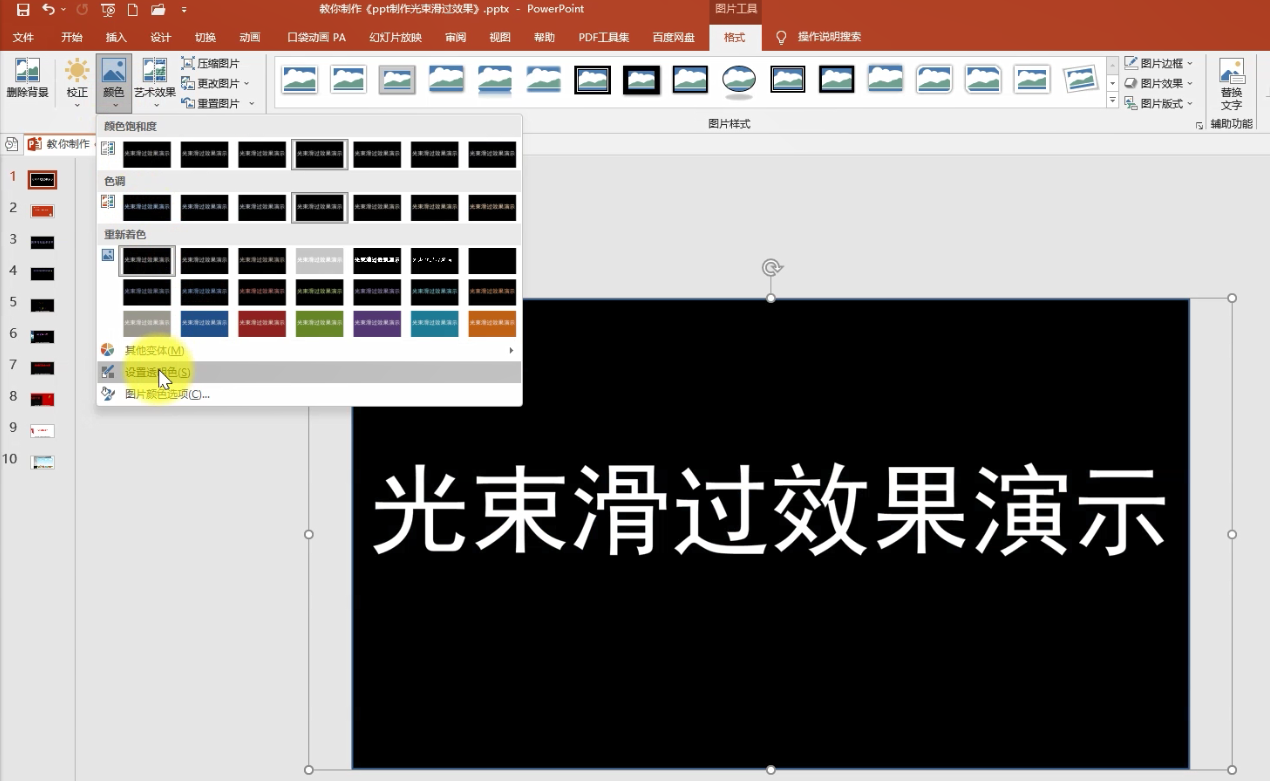
Task: Select slide 5 thumbnail
Action: (42, 305)
